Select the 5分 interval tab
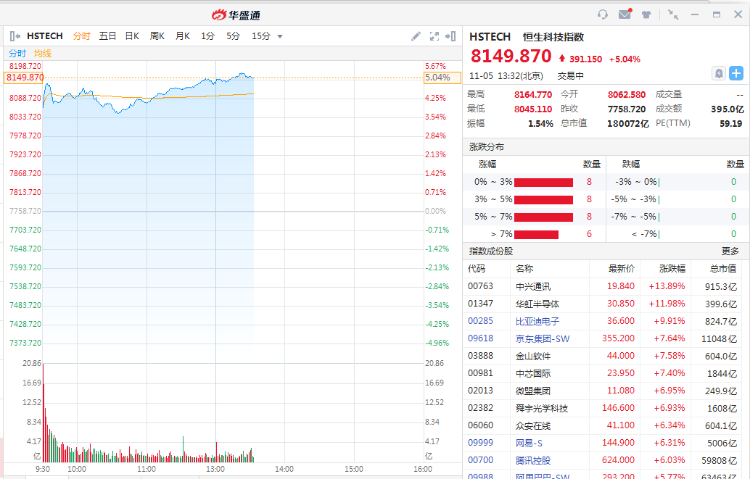Image resolution: width=750 pixels, height=479 pixels. pyautogui.click(x=233, y=36)
